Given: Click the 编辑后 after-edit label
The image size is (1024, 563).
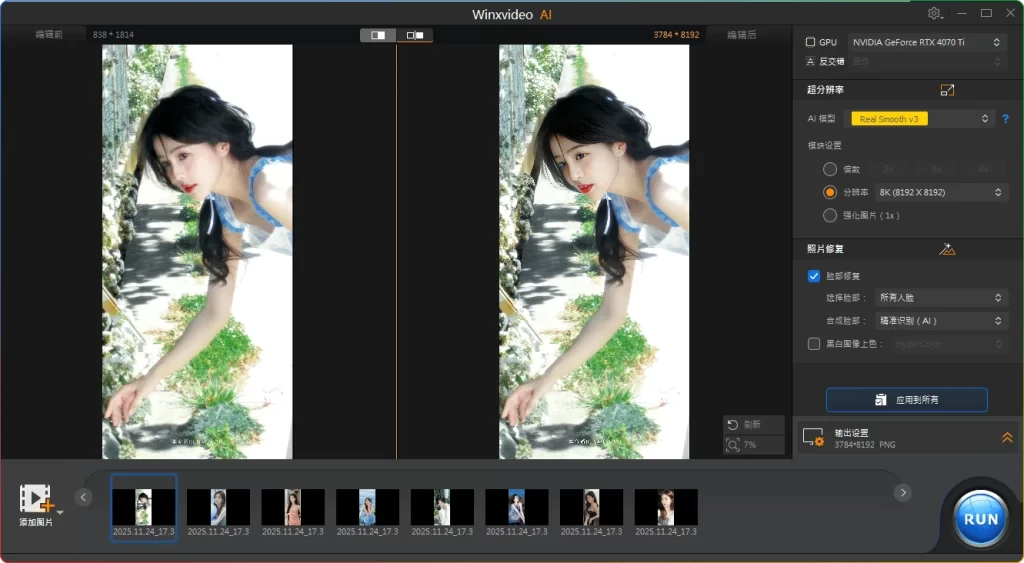Looking at the screenshot, I should point(742,35).
